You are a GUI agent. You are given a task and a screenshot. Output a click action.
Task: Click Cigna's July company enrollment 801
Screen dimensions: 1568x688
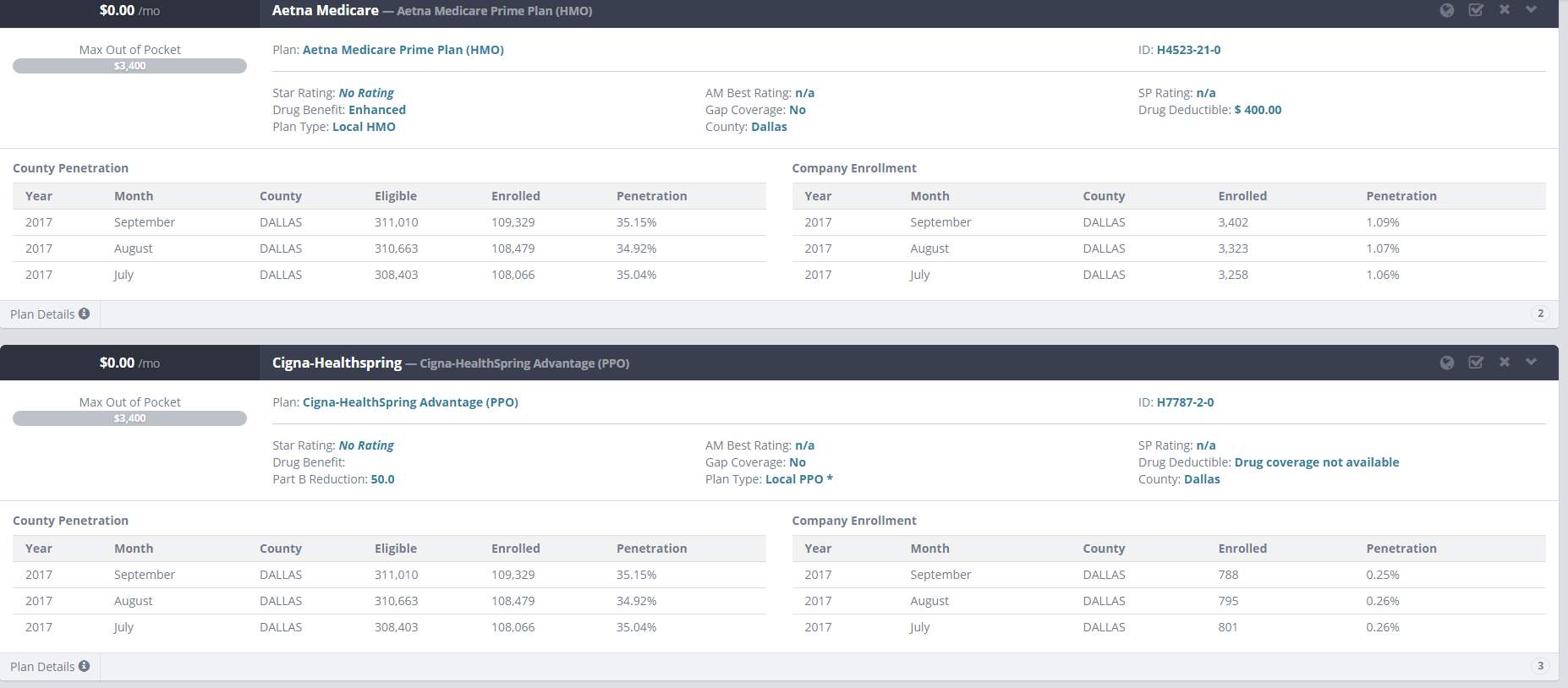1228,627
